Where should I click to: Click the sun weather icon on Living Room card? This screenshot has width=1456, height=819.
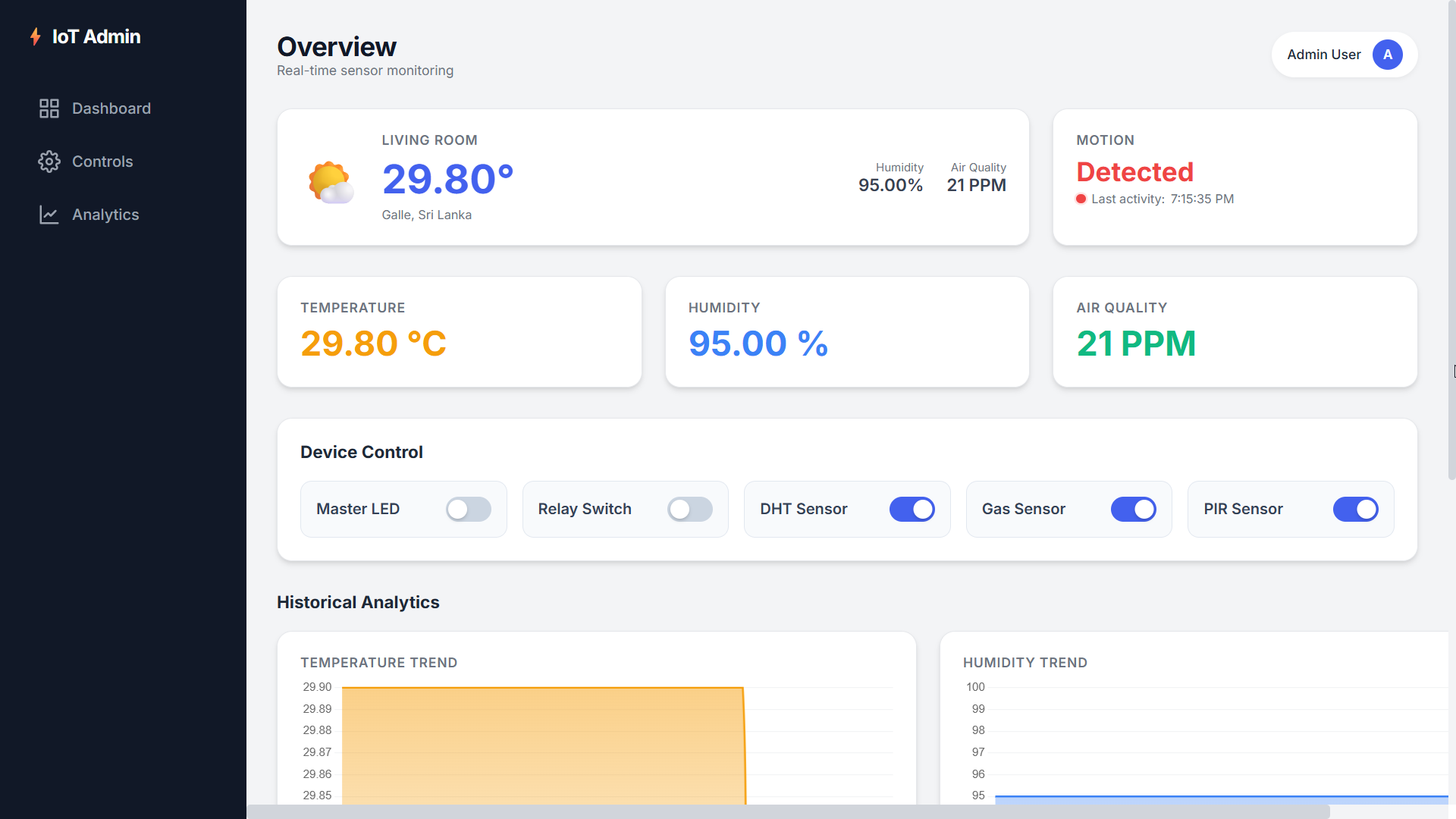point(330,182)
